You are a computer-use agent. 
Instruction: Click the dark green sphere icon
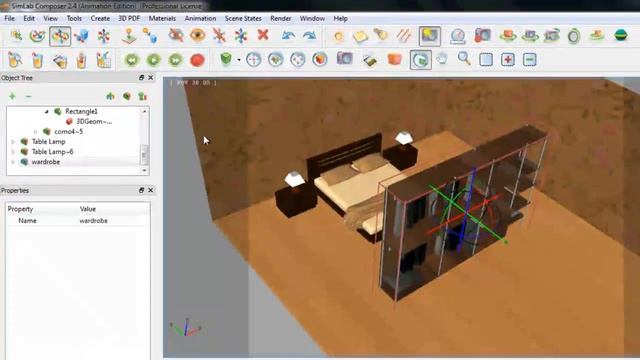tap(620, 36)
